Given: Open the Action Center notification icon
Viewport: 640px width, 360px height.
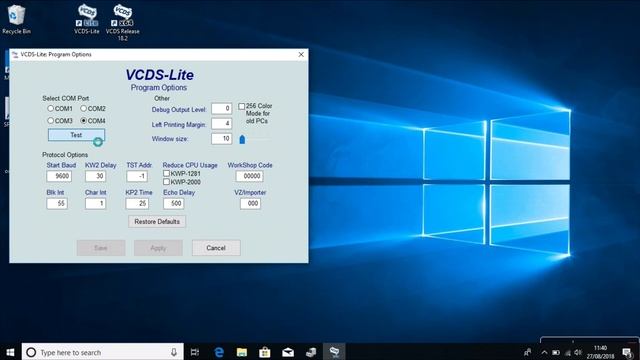Looking at the screenshot, I should click(x=628, y=352).
